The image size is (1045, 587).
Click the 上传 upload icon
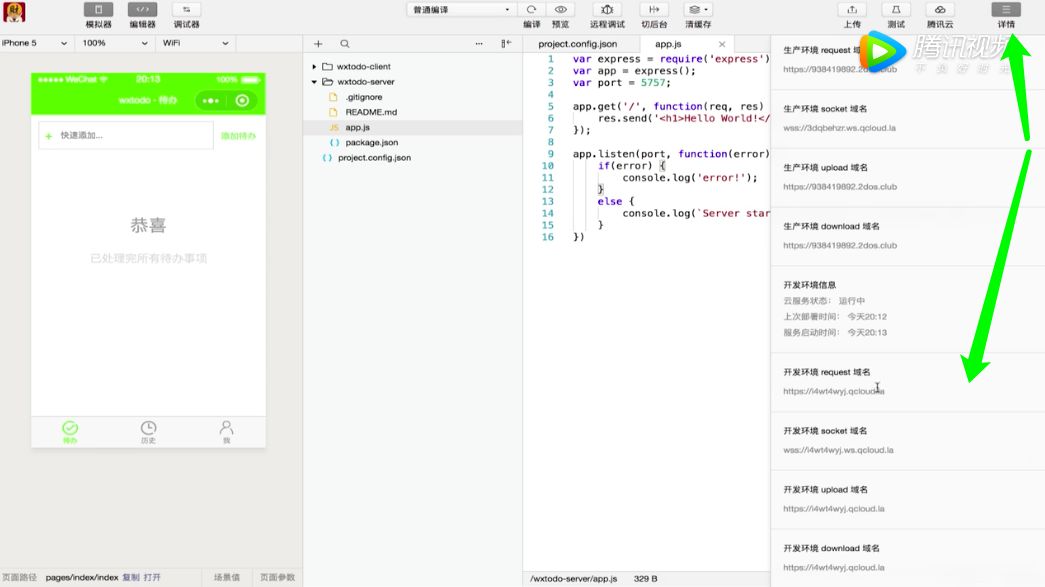pyautogui.click(x=852, y=10)
